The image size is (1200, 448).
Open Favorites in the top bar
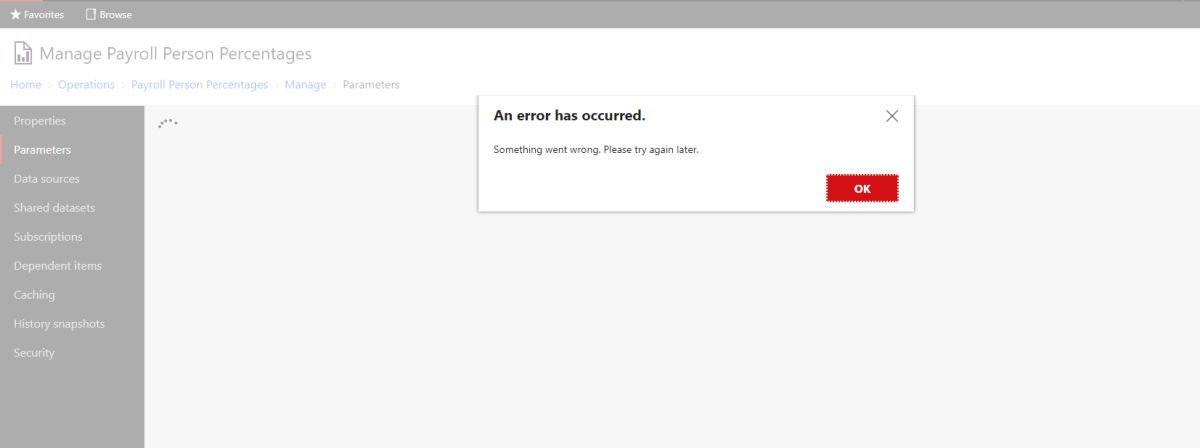(x=37, y=15)
